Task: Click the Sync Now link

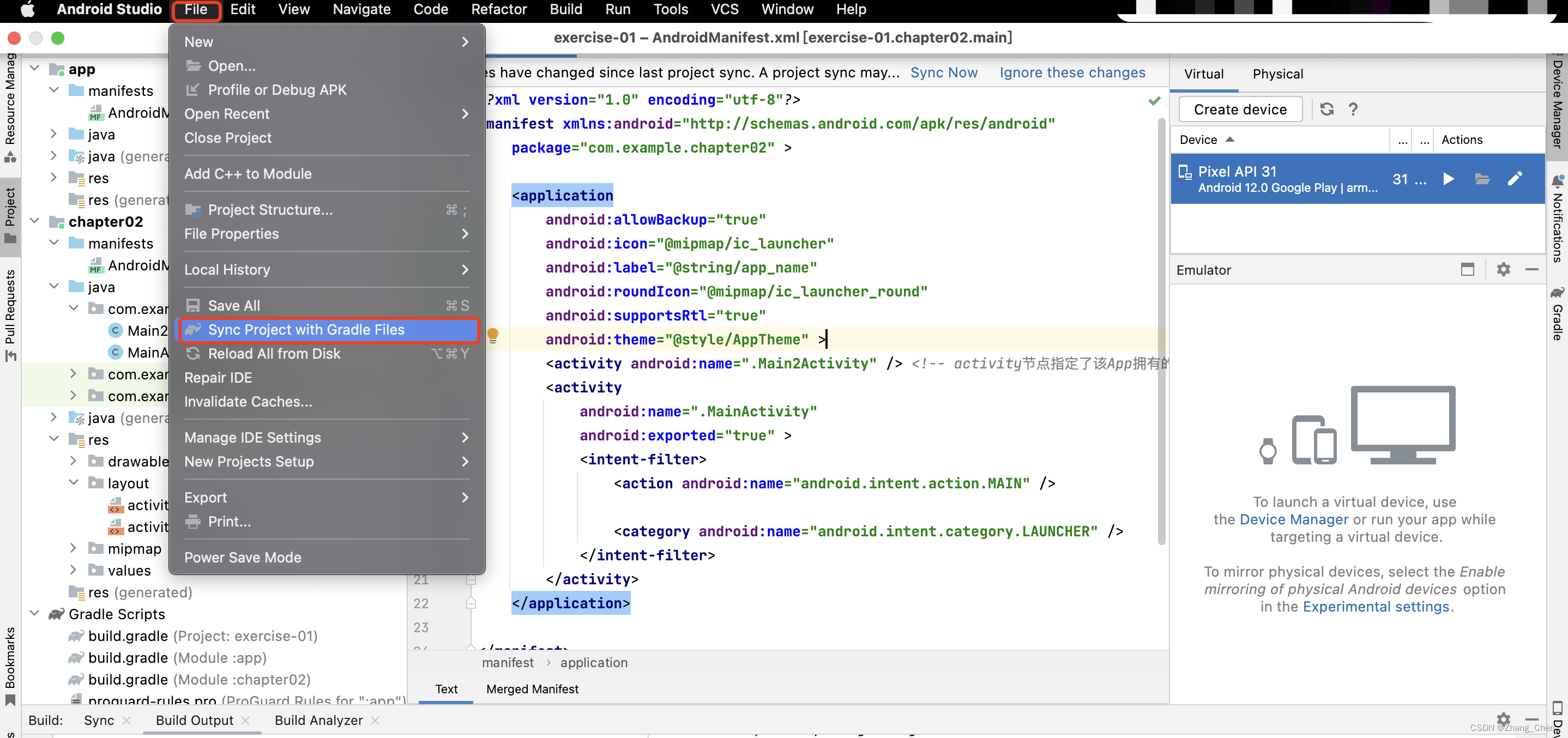Action: click(944, 72)
